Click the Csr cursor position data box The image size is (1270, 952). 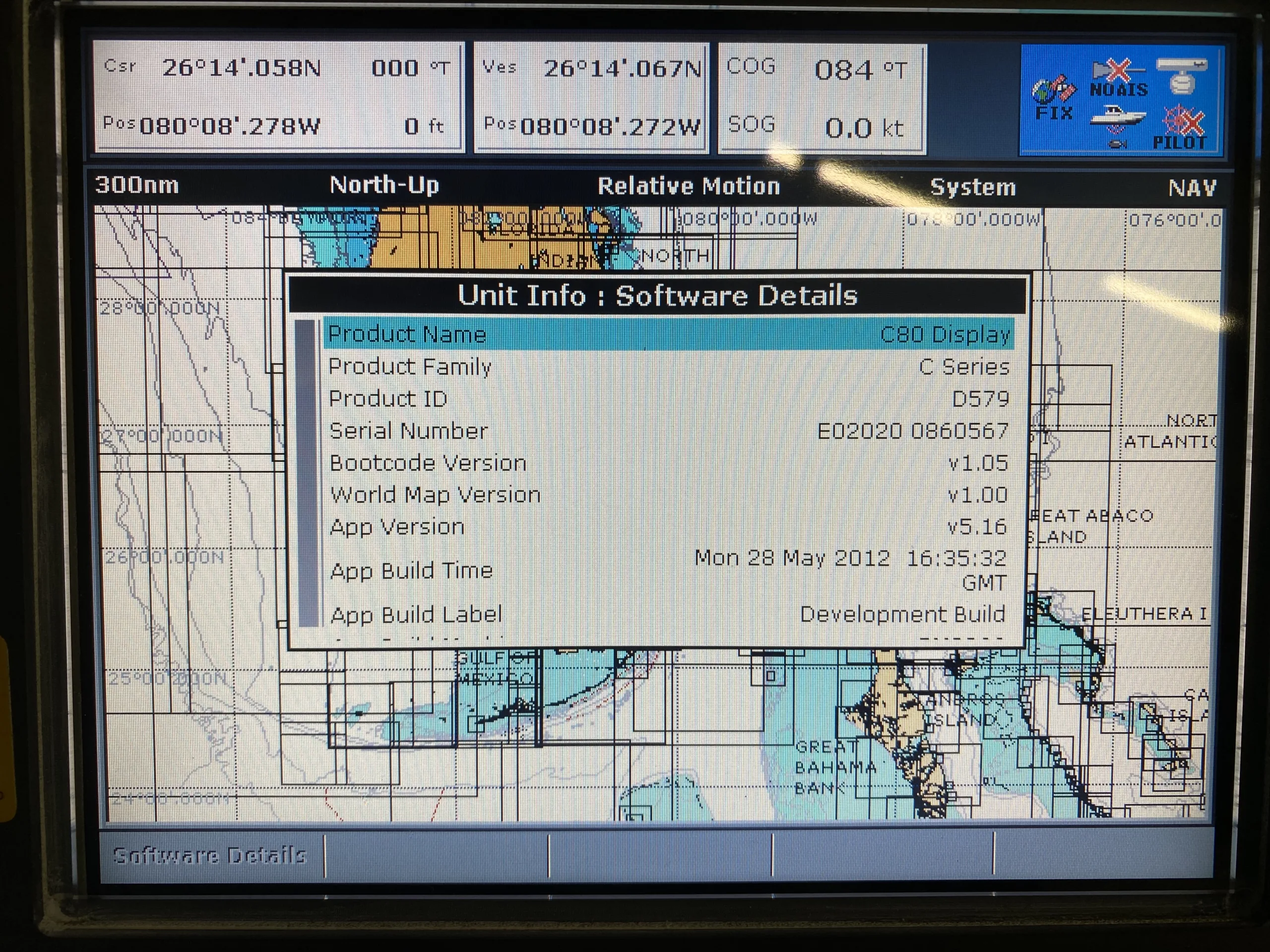click(279, 96)
